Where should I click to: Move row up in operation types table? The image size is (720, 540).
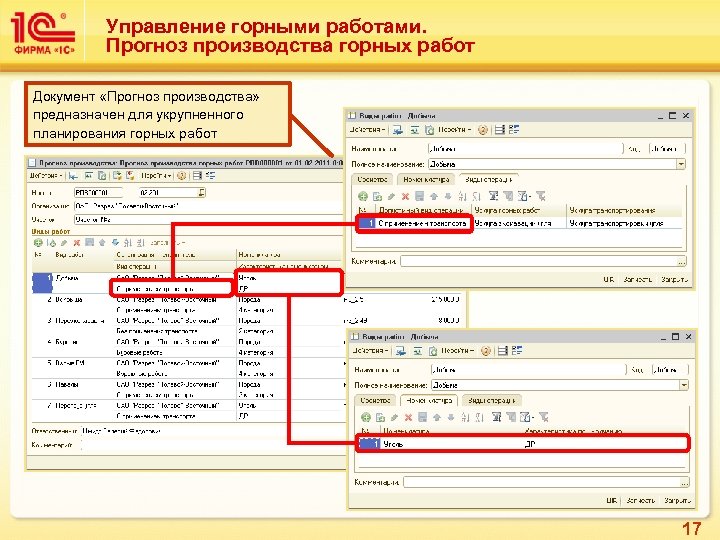(x=434, y=197)
